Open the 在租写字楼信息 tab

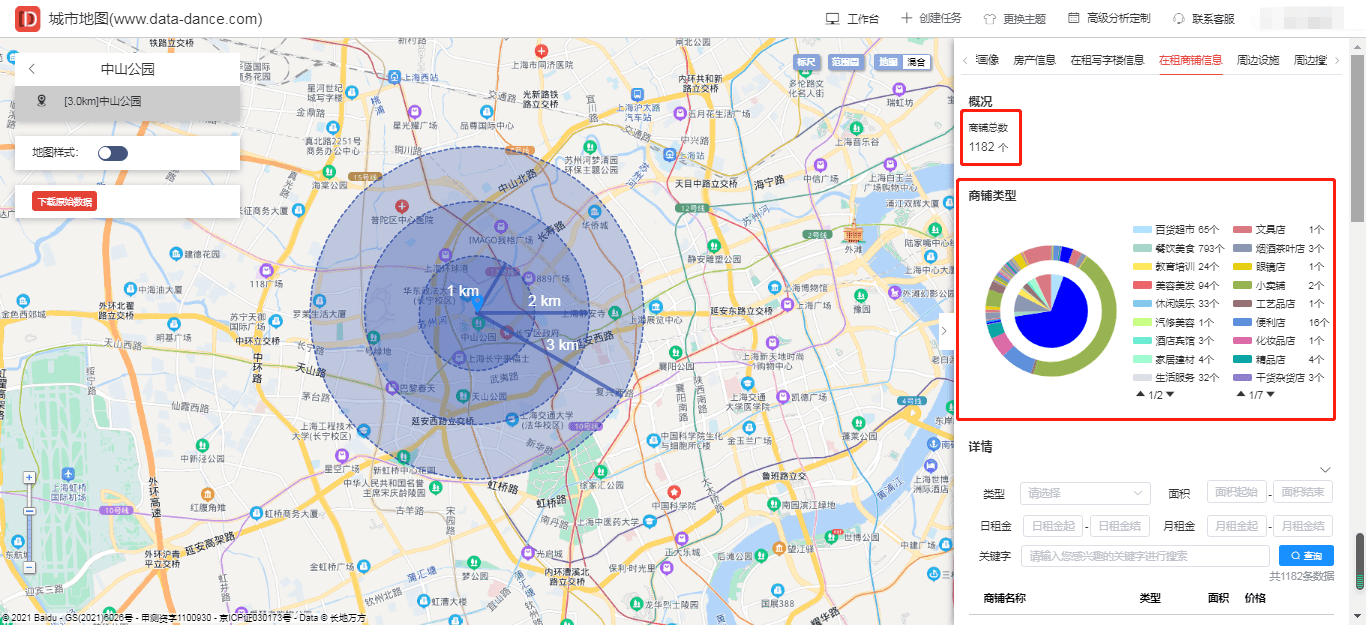tap(1107, 60)
